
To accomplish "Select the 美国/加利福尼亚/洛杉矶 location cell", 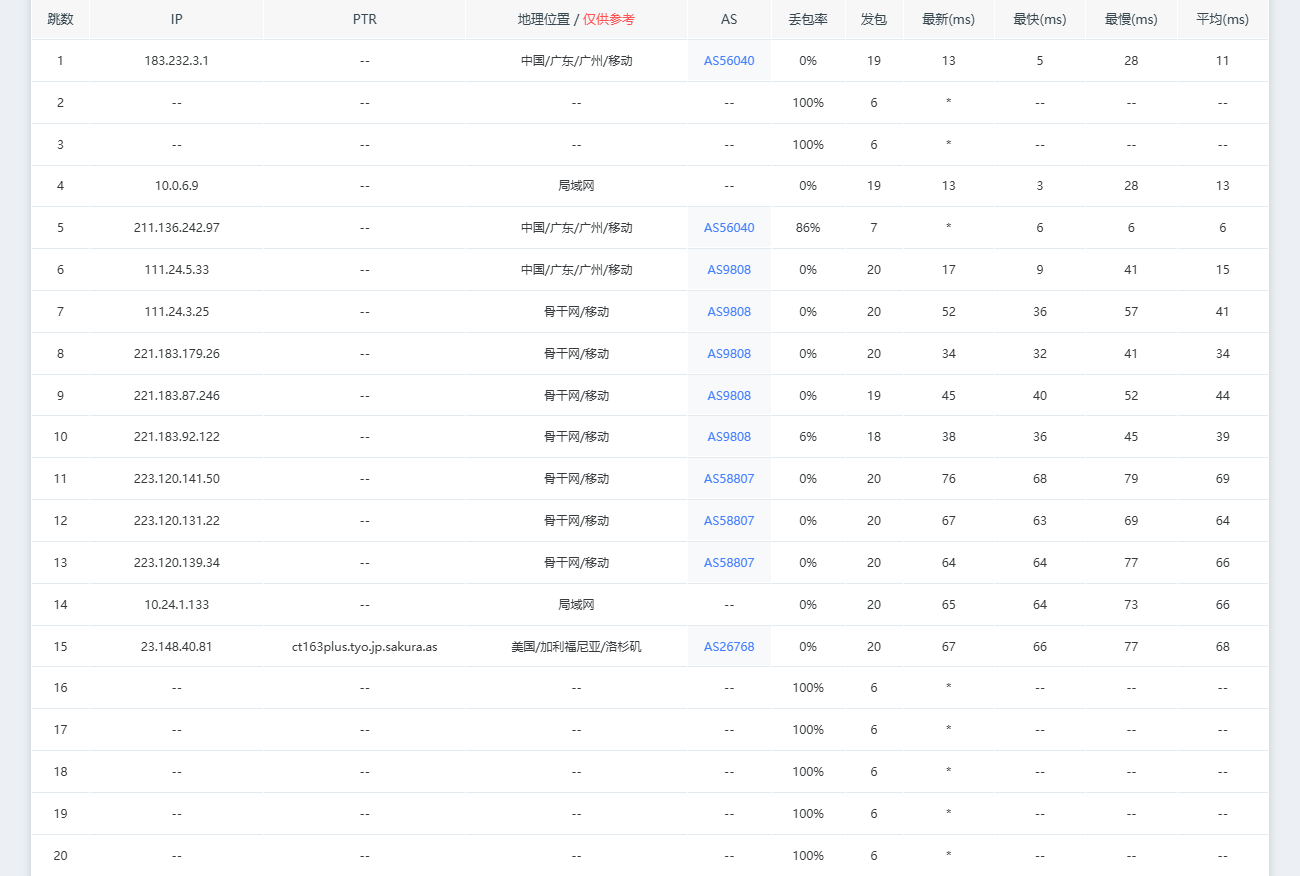I will (x=576, y=647).
